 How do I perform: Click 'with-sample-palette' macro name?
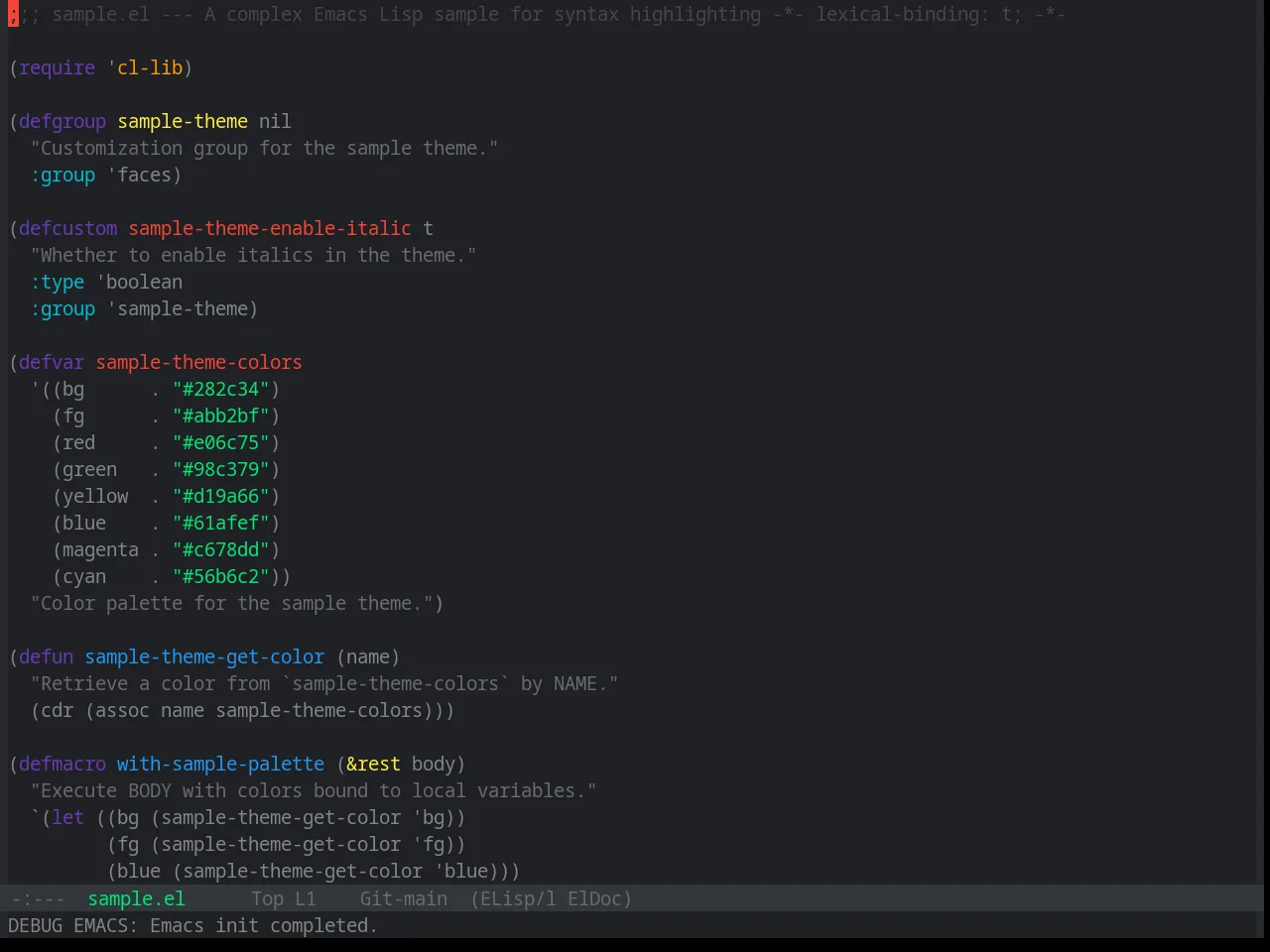[x=220, y=764]
